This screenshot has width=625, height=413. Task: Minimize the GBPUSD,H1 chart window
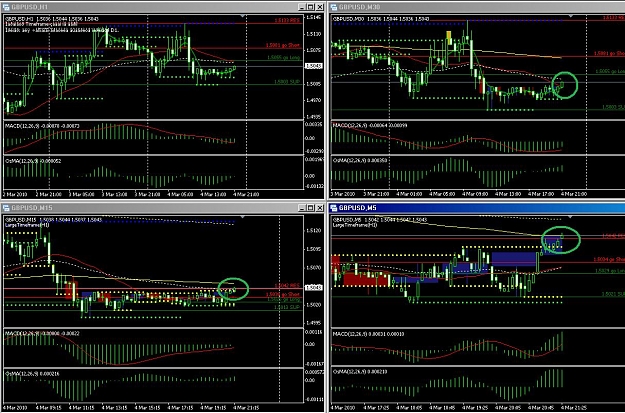(x=302, y=7)
